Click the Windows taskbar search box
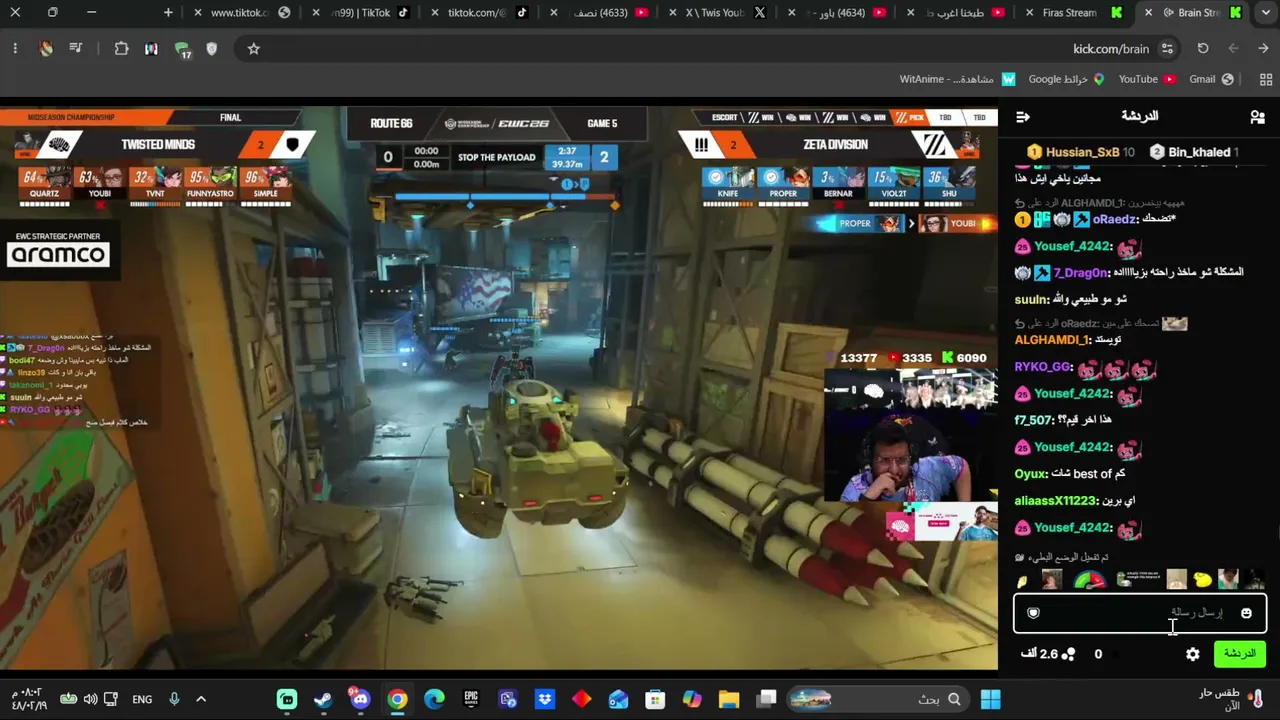 click(879, 699)
